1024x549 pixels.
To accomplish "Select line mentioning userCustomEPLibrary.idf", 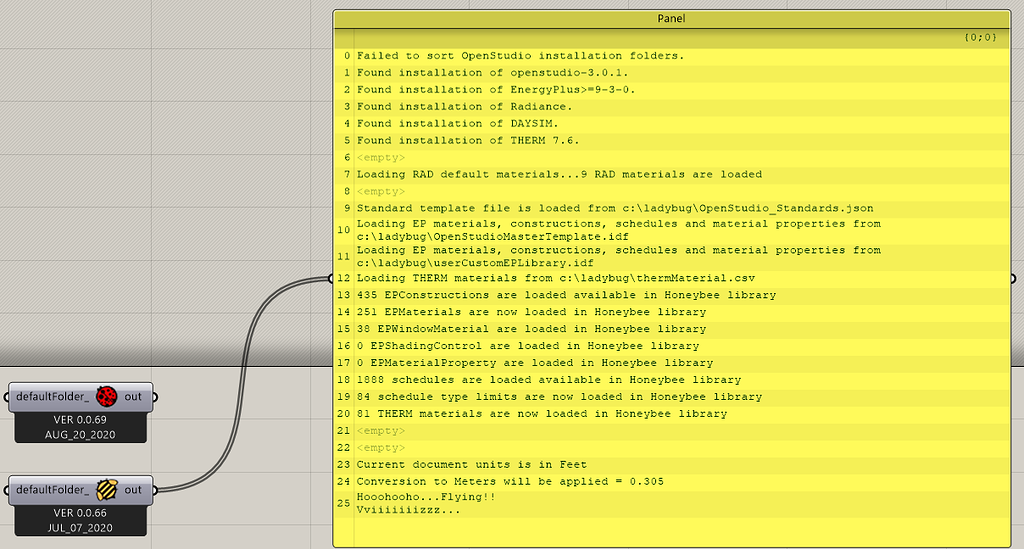I will (x=672, y=257).
